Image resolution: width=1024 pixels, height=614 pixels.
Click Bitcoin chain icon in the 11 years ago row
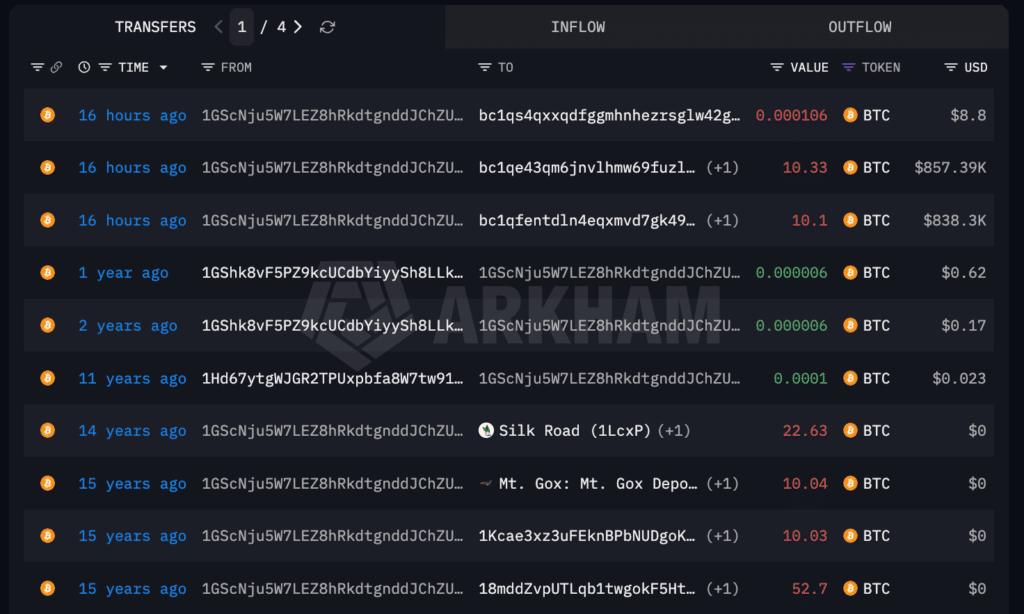click(x=48, y=378)
